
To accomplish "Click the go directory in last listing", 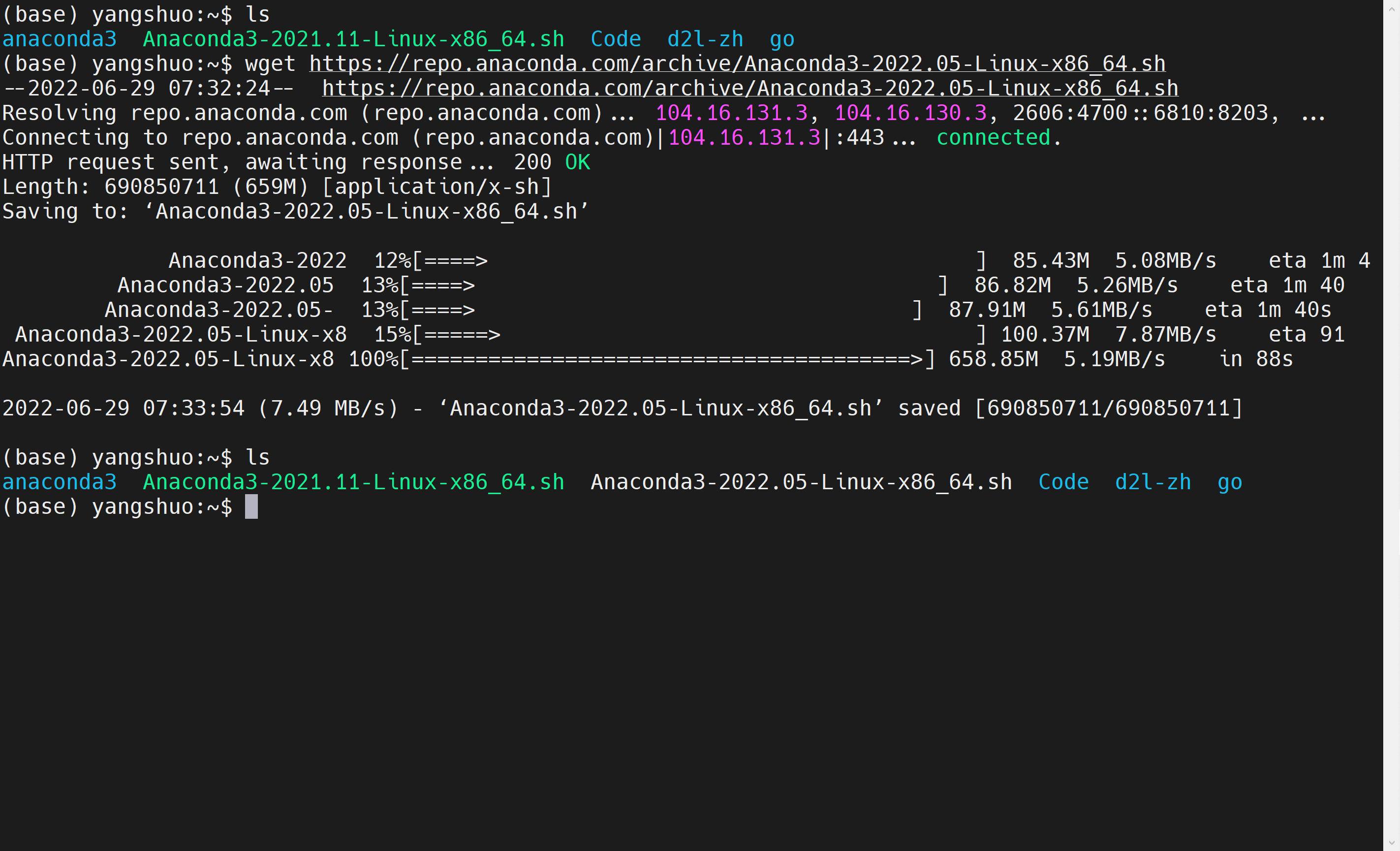I will tap(1230, 482).
